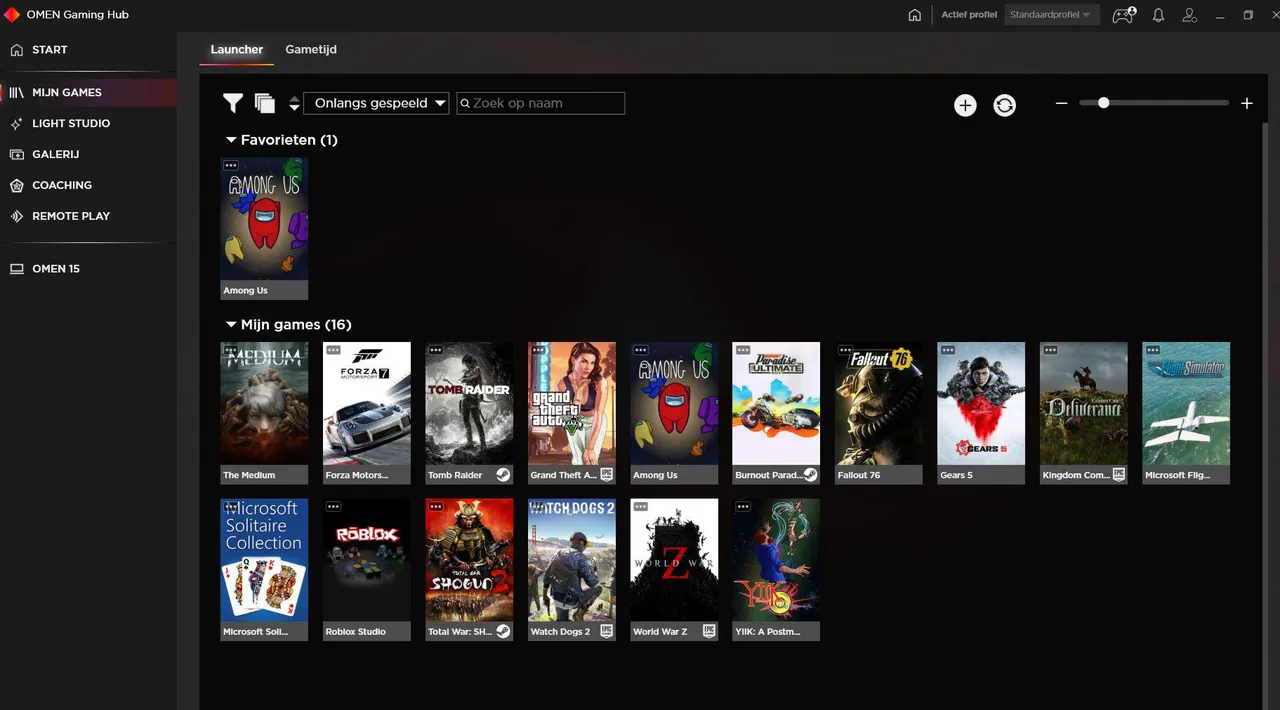1280x710 pixels.
Task: Open the three-dot menu on Favorieten's Among Us
Action: (x=231, y=165)
